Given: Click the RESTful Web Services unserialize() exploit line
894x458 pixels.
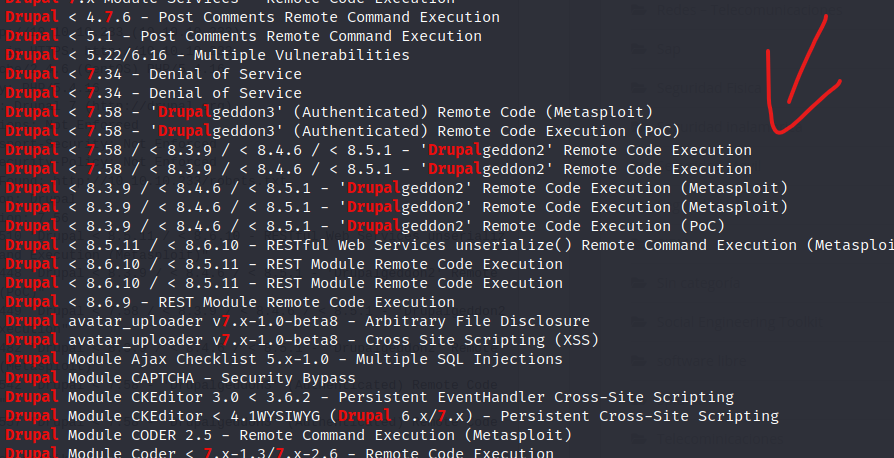Looking at the screenshot, I should pos(449,245).
